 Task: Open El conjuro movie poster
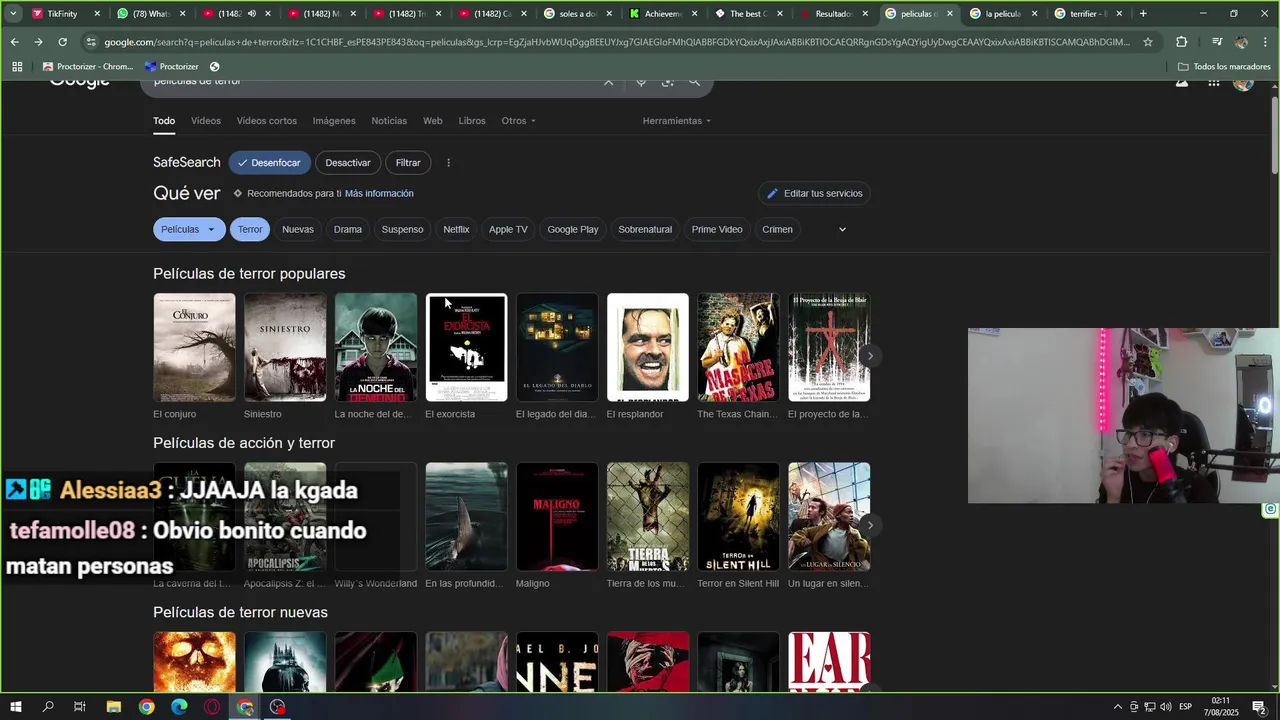[x=194, y=347]
